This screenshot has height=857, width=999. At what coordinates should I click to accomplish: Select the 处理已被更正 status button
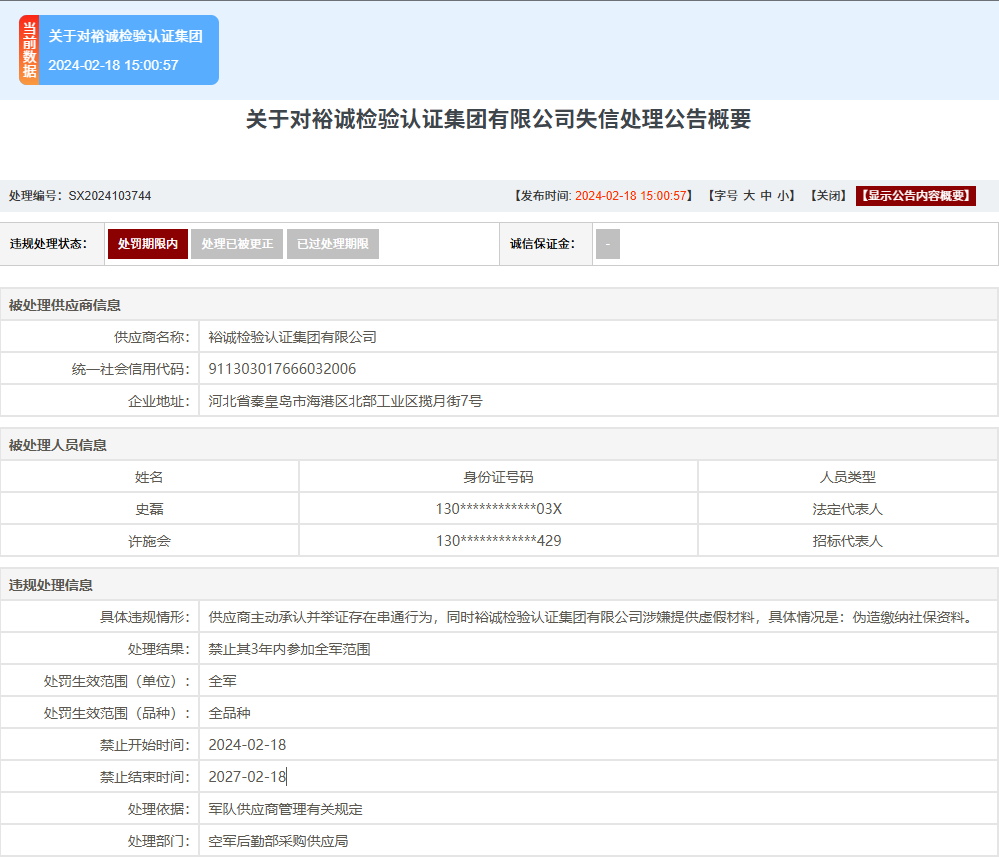237,244
